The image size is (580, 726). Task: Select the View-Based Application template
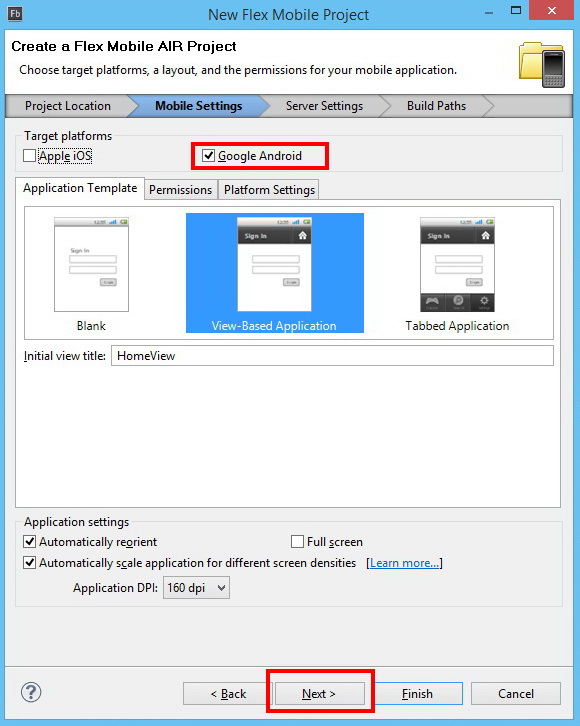pyautogui.click(x=274, y=273)
